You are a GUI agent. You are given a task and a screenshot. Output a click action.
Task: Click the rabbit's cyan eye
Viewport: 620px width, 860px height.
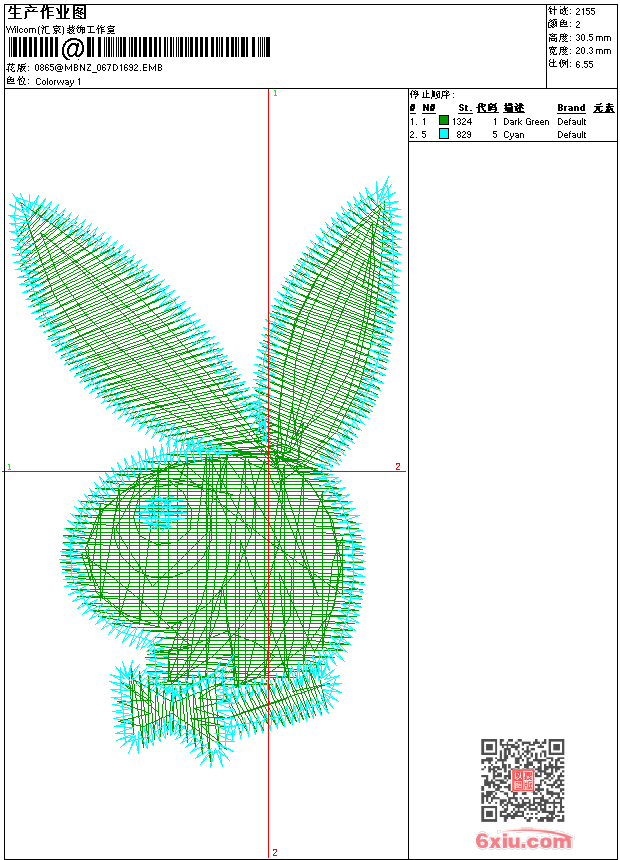(160, 512)
